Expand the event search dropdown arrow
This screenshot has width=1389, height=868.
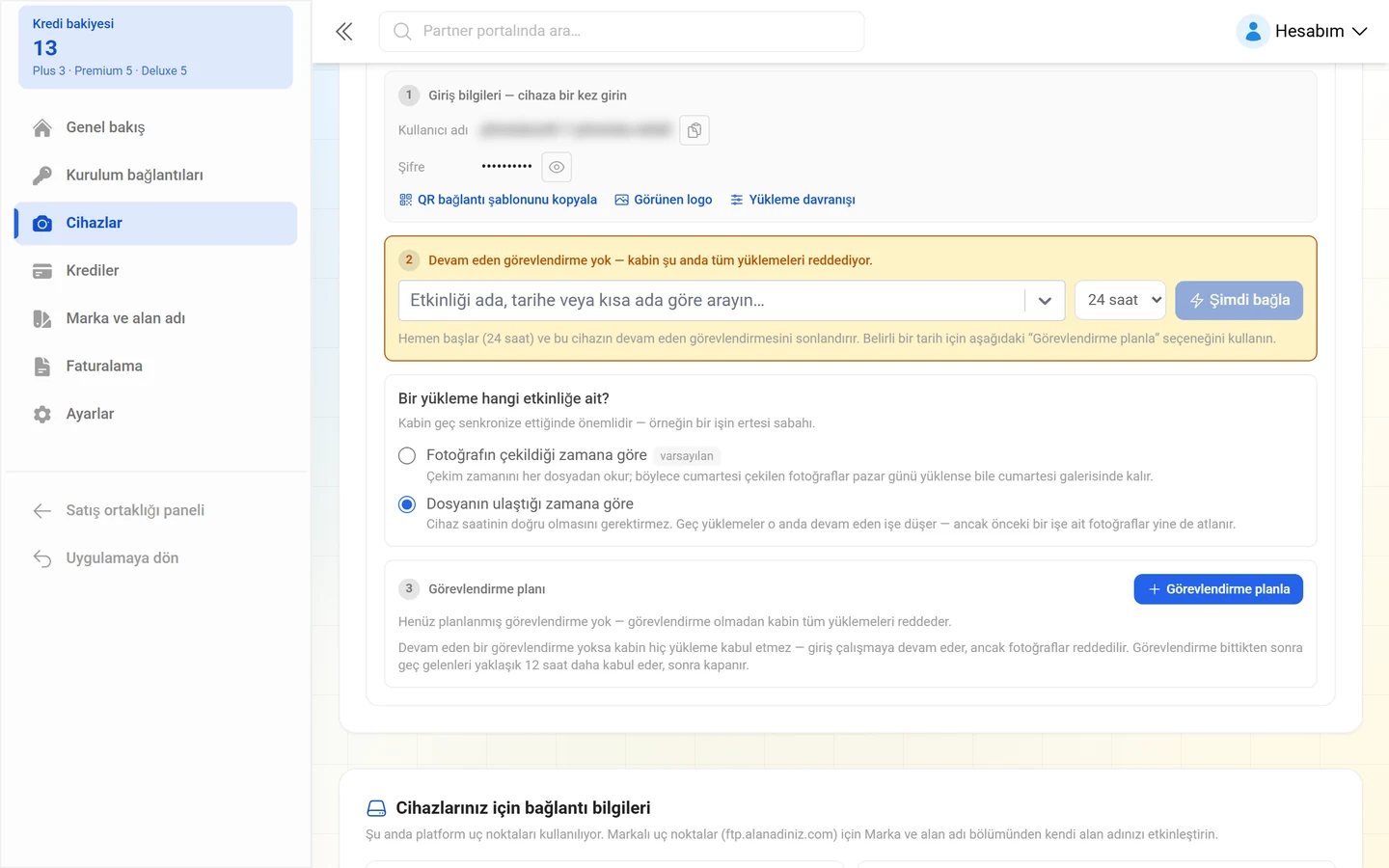[1045, 301]
